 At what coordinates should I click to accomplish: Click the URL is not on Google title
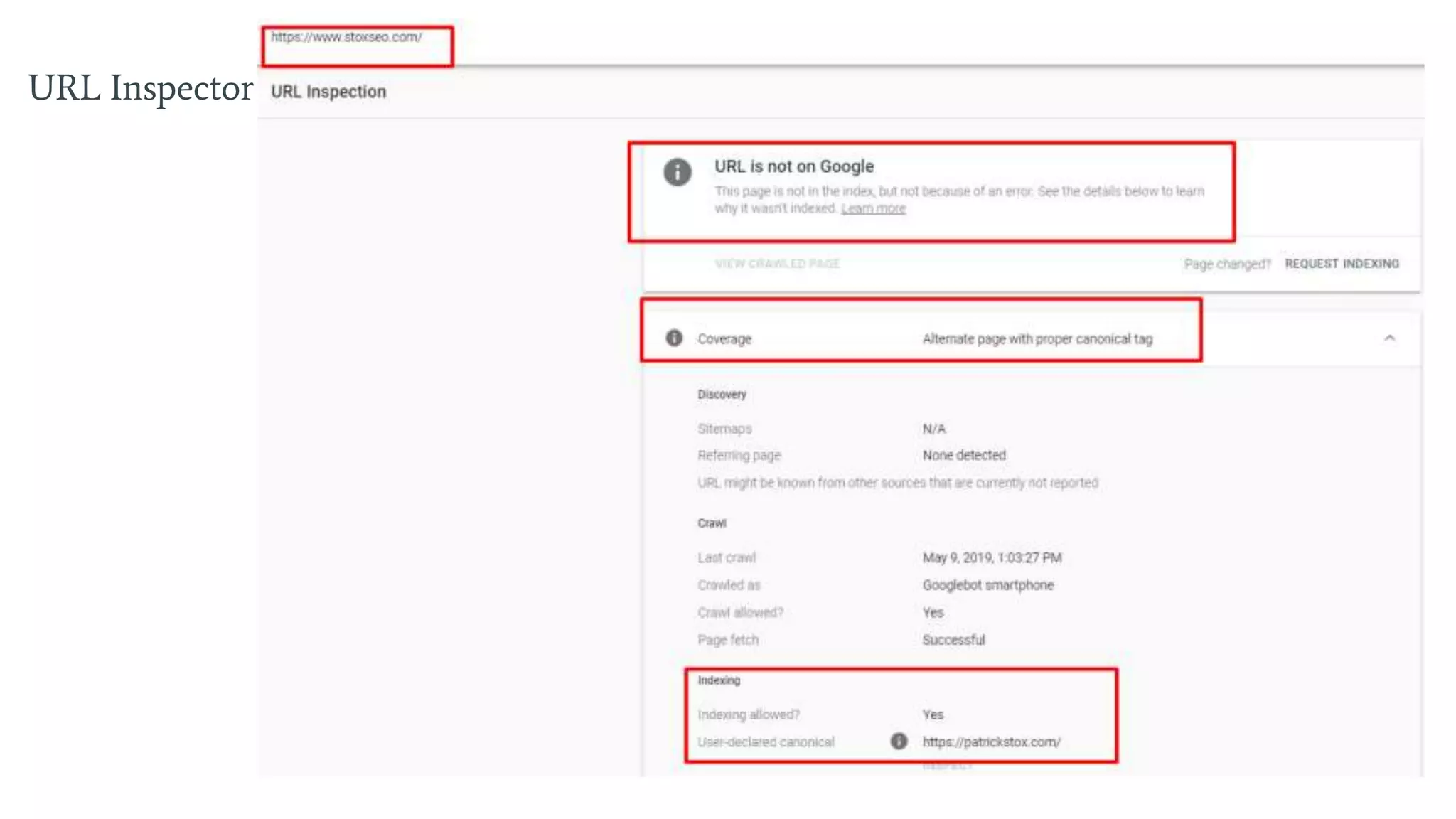pyautogui.click(x=794, y=166)
